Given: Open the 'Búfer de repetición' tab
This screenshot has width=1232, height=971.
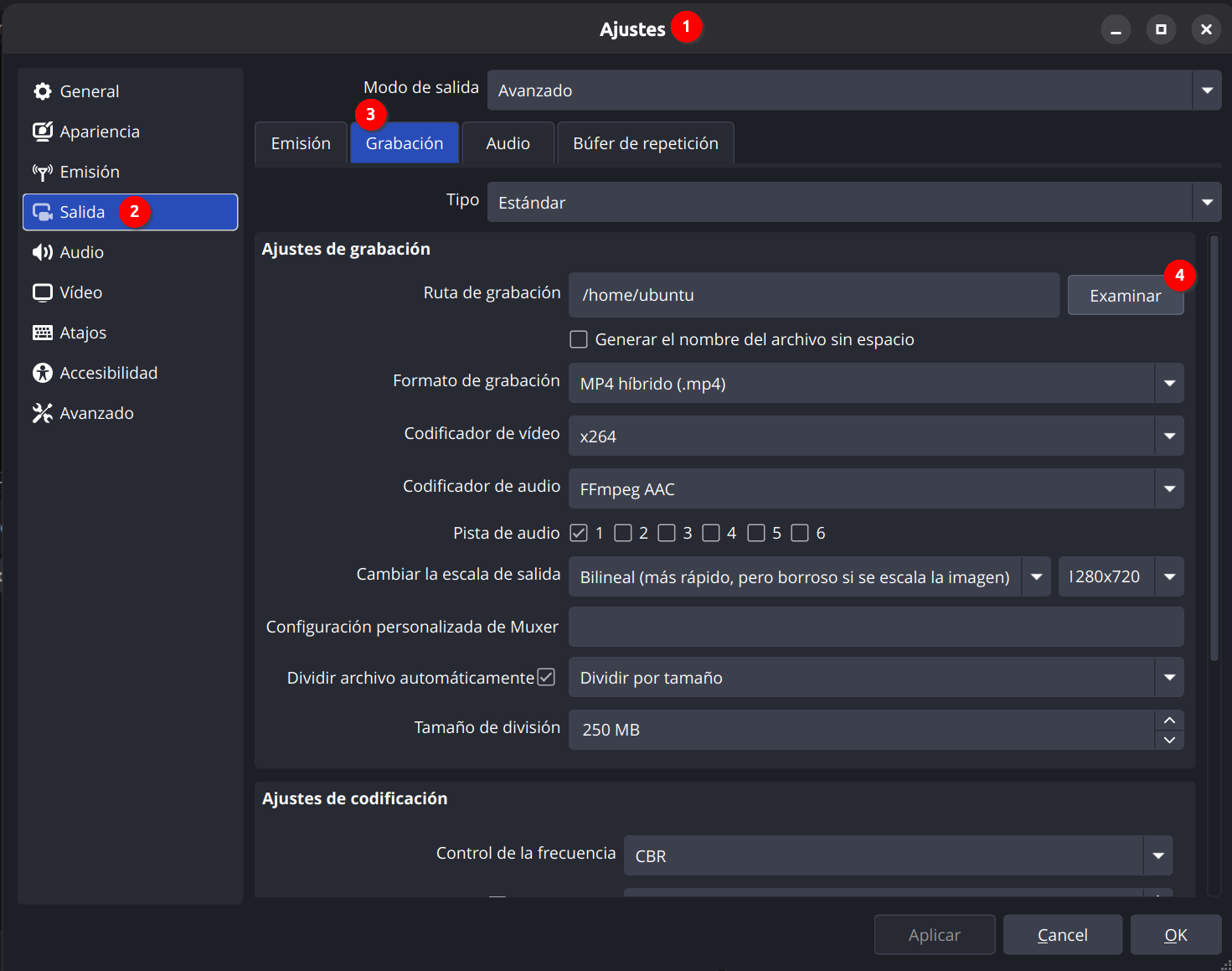Looking at the screenshot, I should [x=646, y=143].
